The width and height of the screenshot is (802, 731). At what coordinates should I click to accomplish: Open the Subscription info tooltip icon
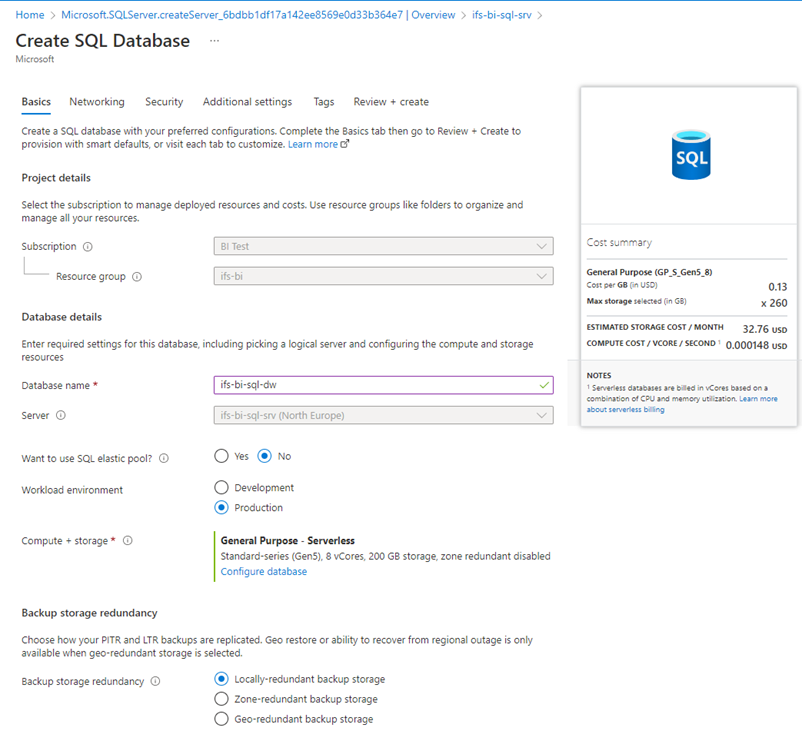89,246
